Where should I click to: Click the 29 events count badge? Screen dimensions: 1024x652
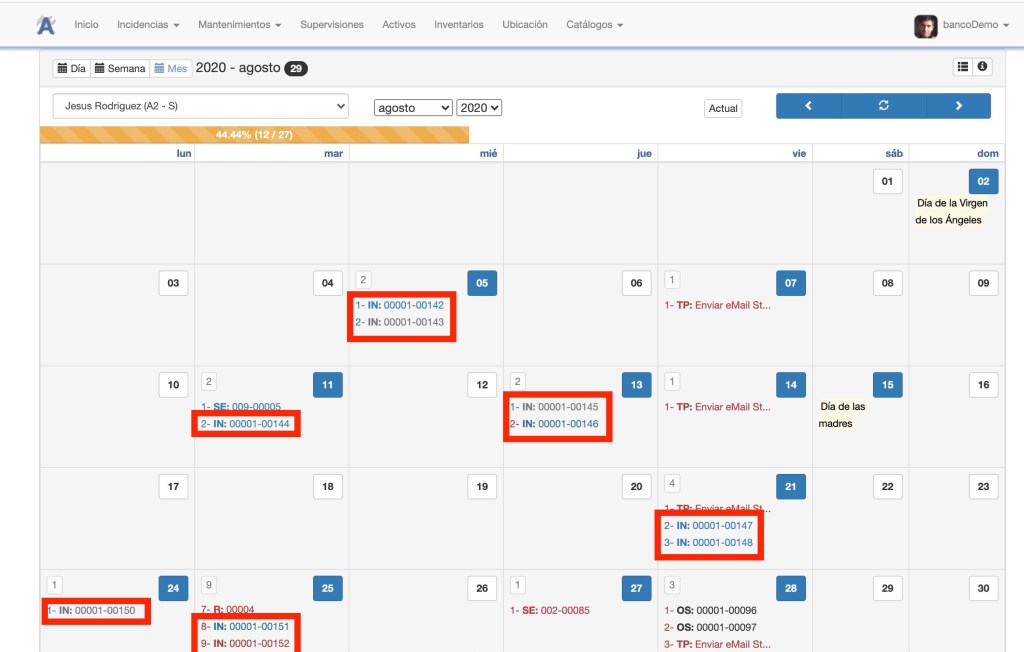pyautogui.click(x=296, y=69)
